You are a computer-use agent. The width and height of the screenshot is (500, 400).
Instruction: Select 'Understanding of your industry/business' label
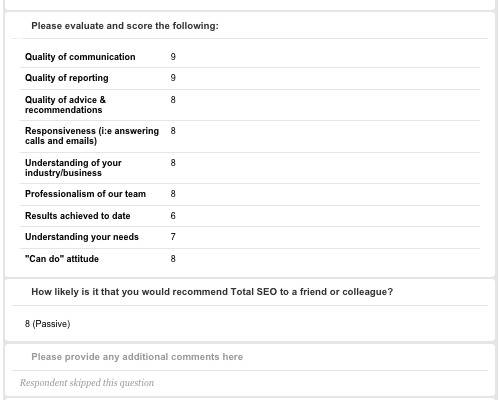click(73, 168)
